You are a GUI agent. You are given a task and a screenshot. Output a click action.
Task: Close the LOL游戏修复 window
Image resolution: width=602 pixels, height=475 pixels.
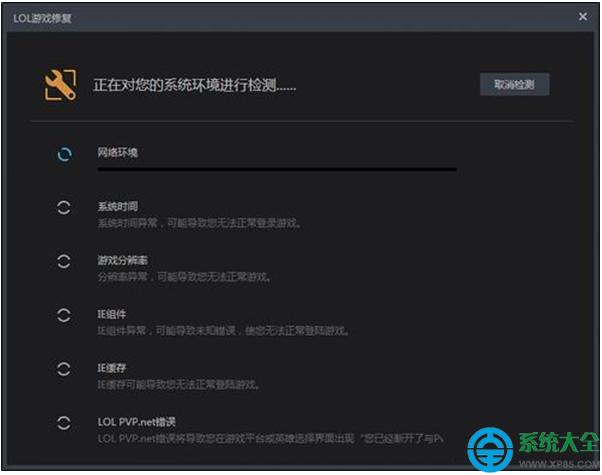[x=583, y=16]
